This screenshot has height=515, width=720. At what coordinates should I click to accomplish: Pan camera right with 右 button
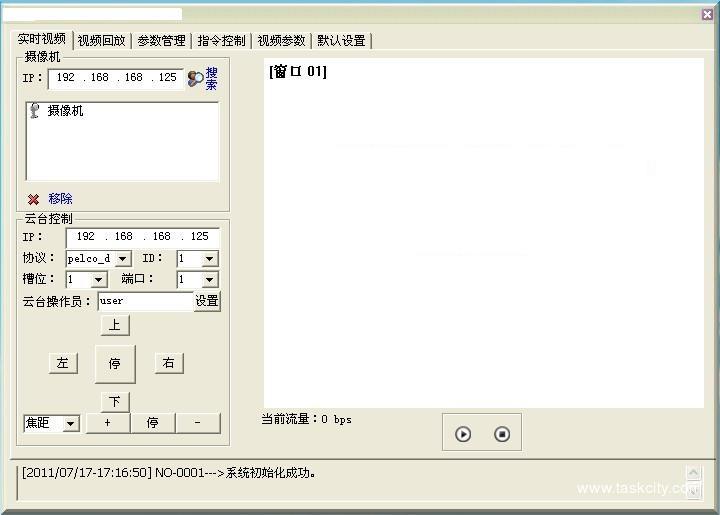point(169,363)
